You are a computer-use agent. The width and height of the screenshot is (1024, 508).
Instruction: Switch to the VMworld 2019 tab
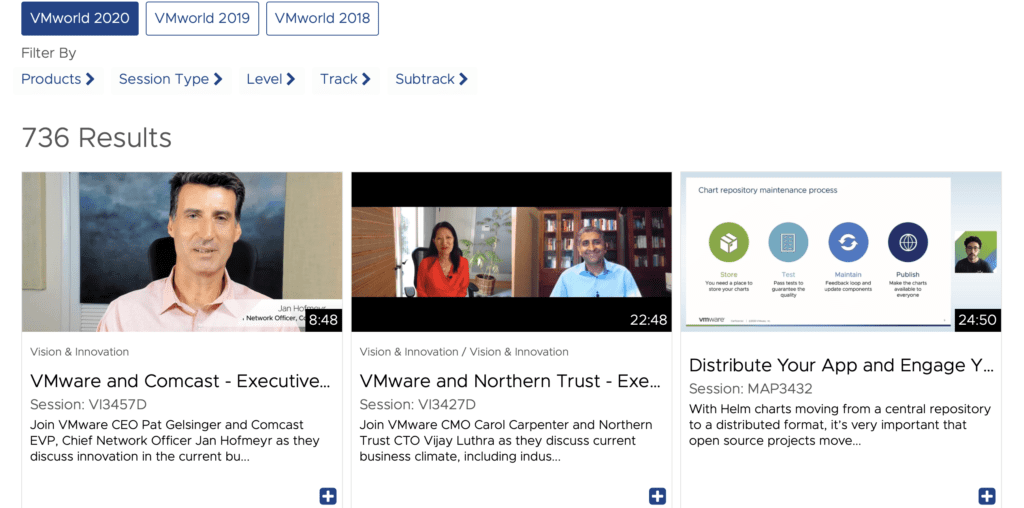pos(202,18)
